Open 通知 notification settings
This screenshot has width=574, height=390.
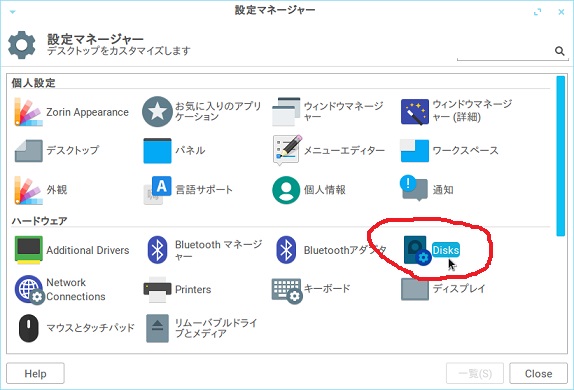(x=427, y=189)
